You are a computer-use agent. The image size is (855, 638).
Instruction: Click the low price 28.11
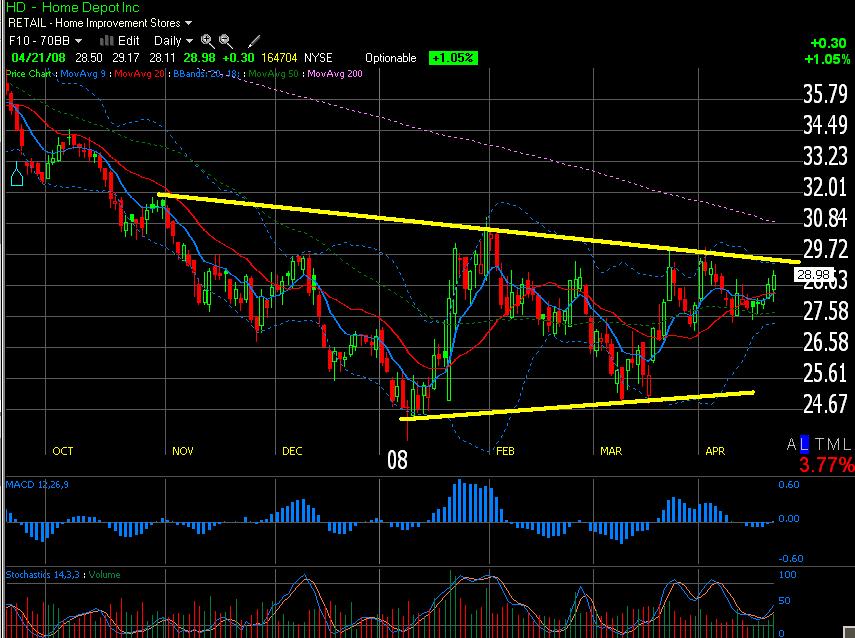coord(162,58)
